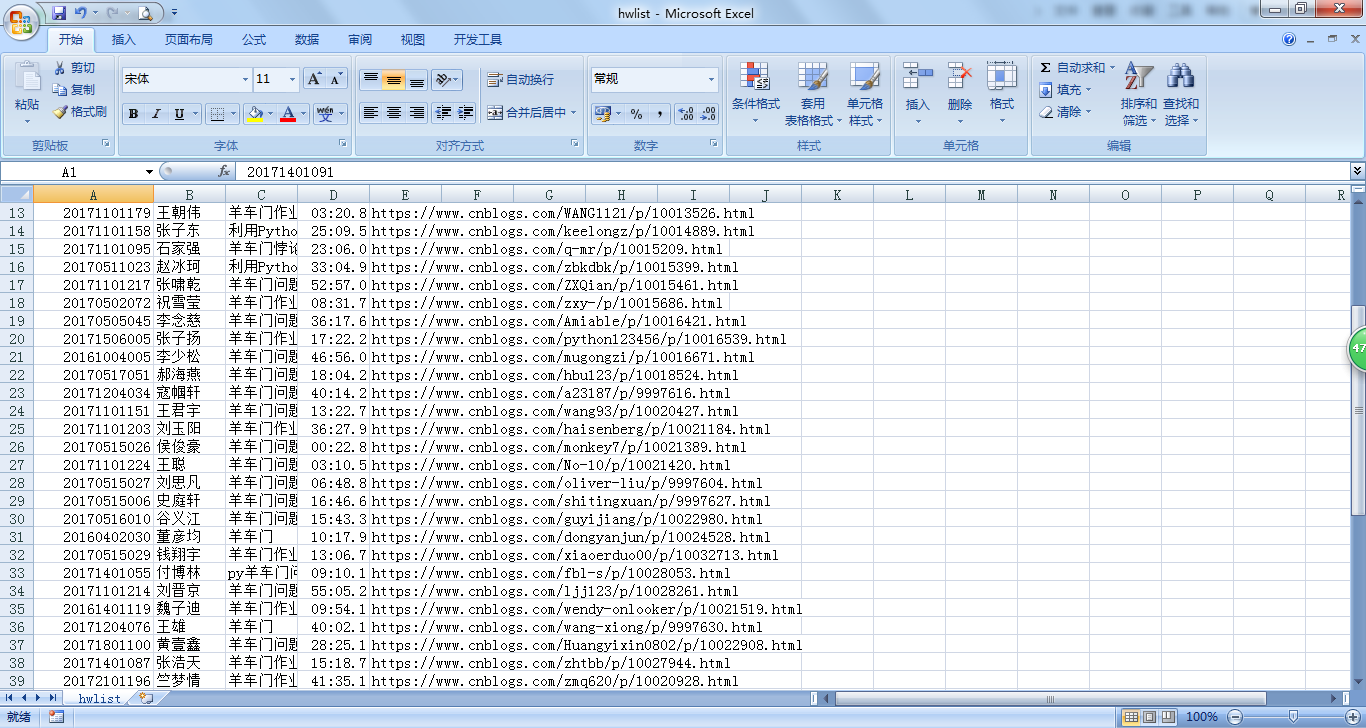1366x728 pixels.
Task: Open the 排序和筛选 sort and filter menu
Action: coord(1138,94)
